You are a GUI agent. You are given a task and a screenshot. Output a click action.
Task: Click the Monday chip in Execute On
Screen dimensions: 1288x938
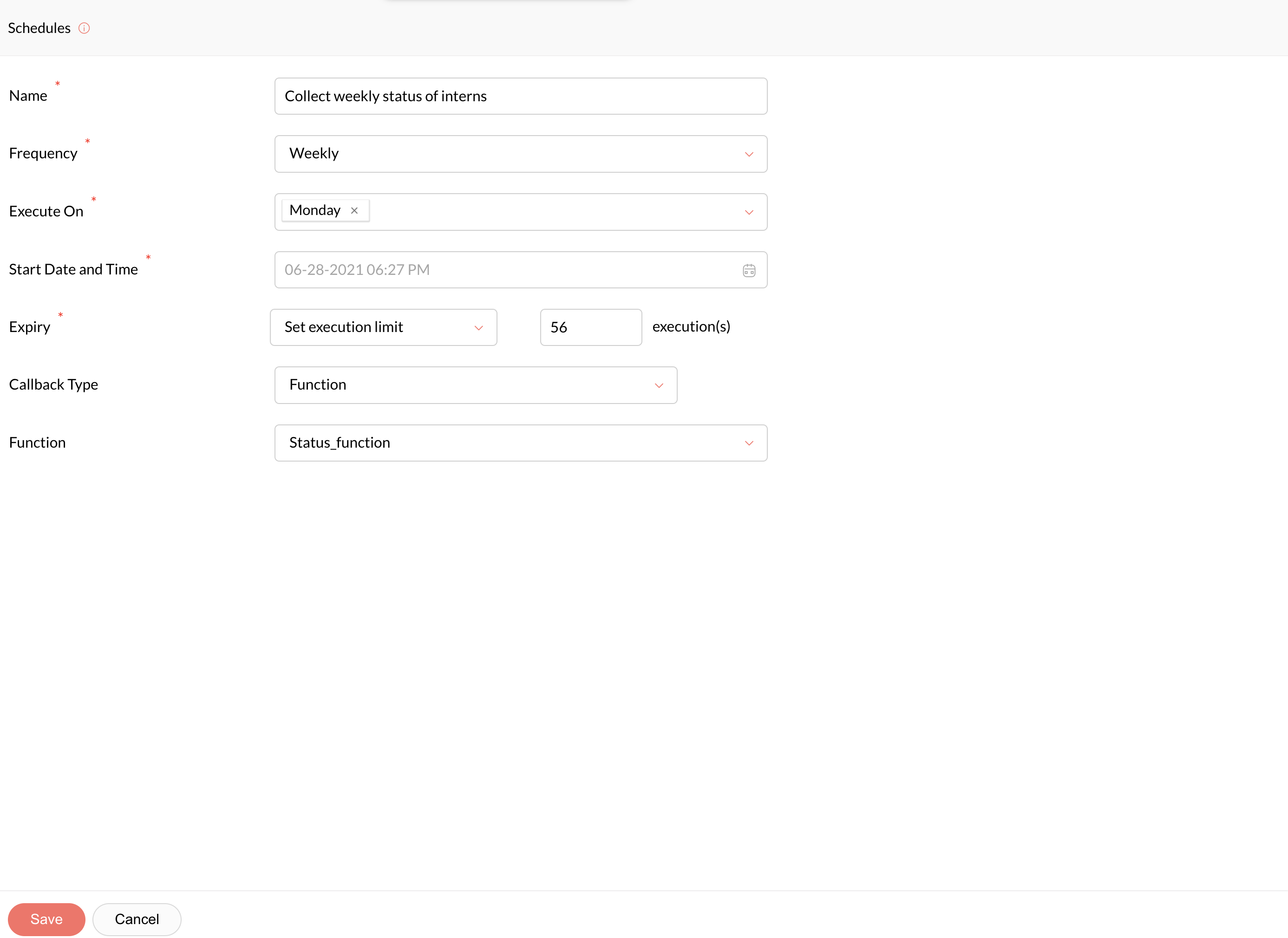[x=315, y=211]
